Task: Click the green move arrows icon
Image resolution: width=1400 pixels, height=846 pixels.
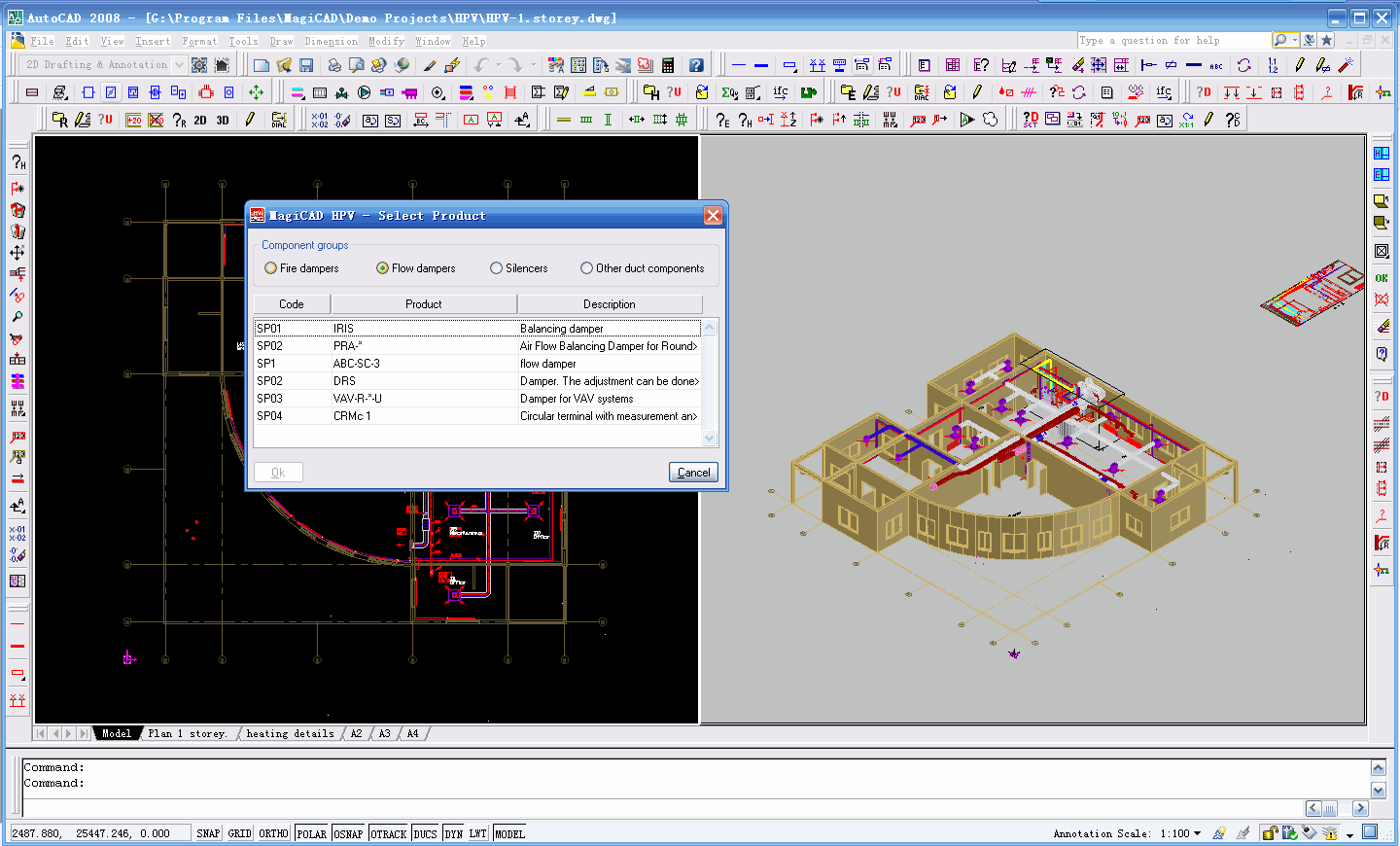Action: pyautogui.click(x=256, y=92)
